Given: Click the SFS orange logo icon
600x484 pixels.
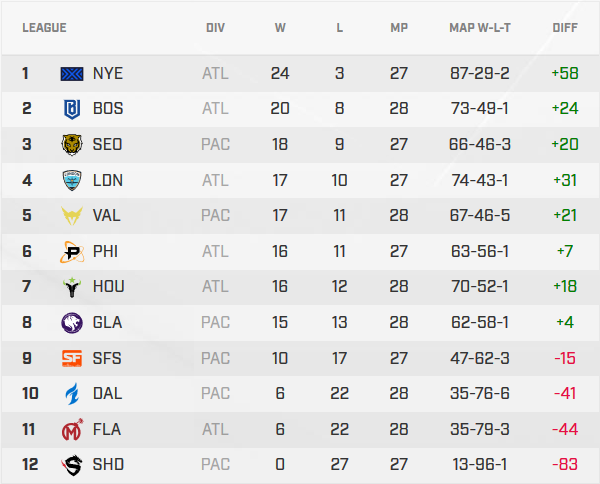Looking at the screenshot, I should point(73,358).
